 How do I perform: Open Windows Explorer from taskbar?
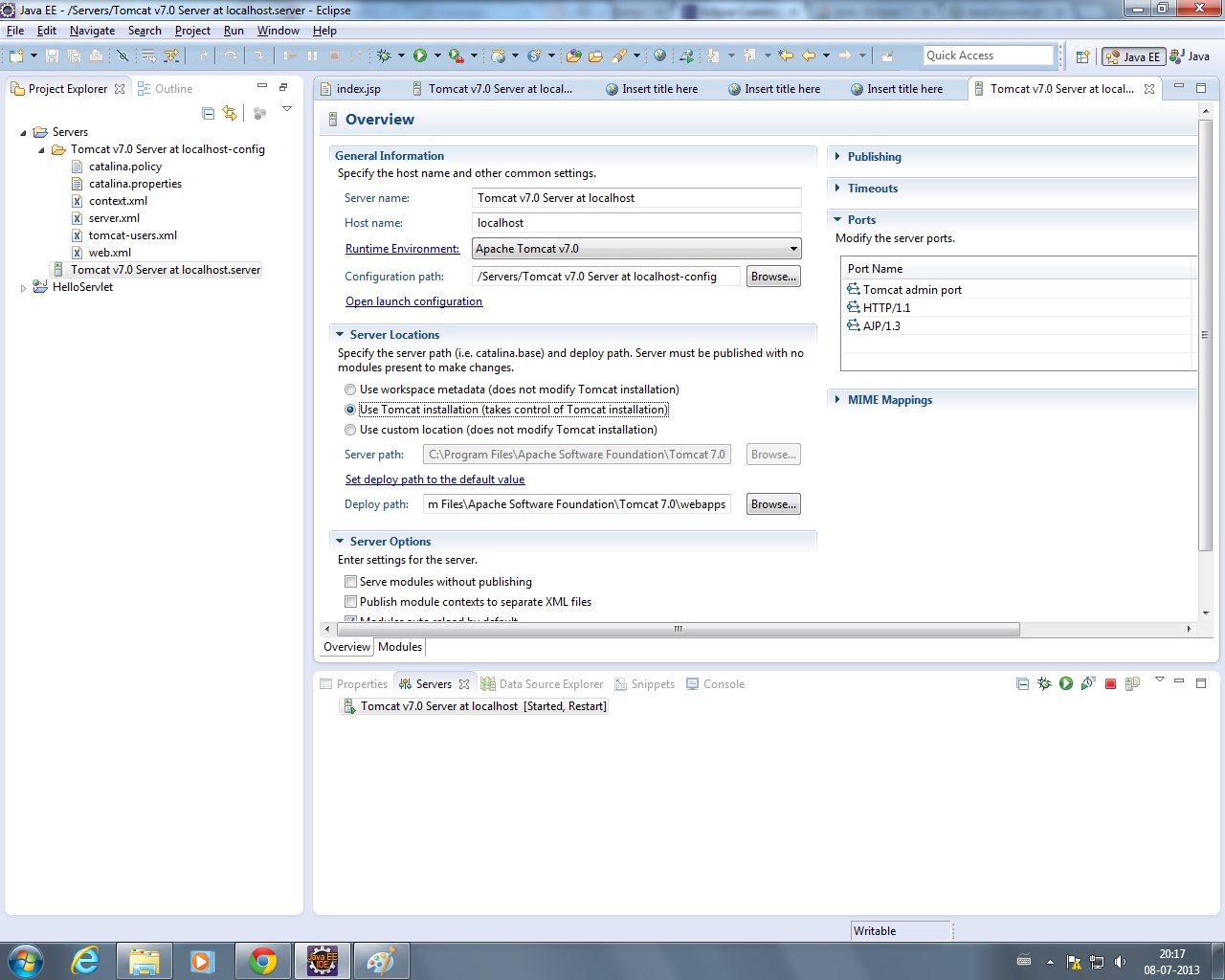pyautogui.click(x=145, y=961)
